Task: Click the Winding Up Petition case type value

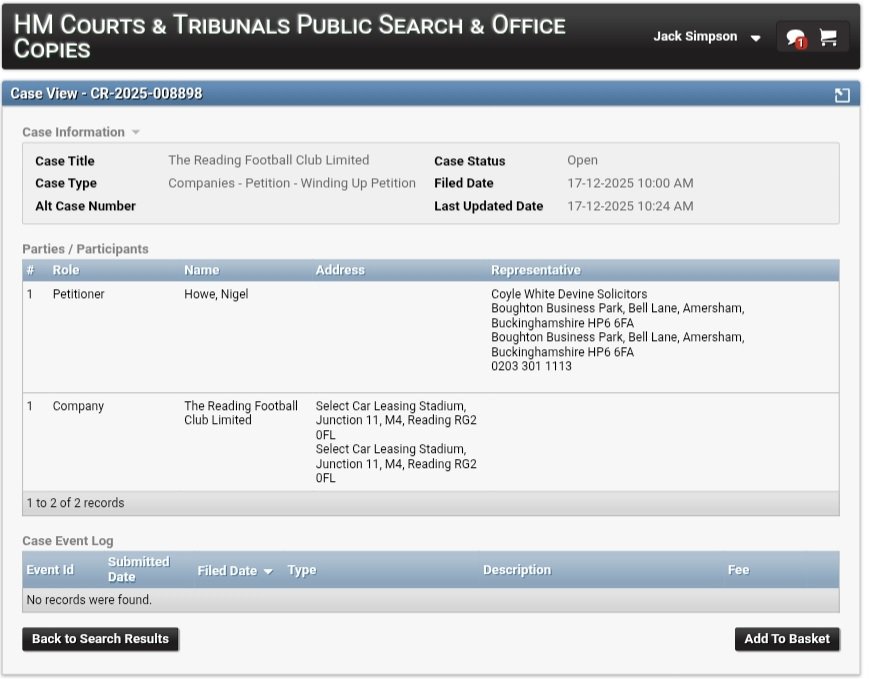Action: tap(292, 183)
